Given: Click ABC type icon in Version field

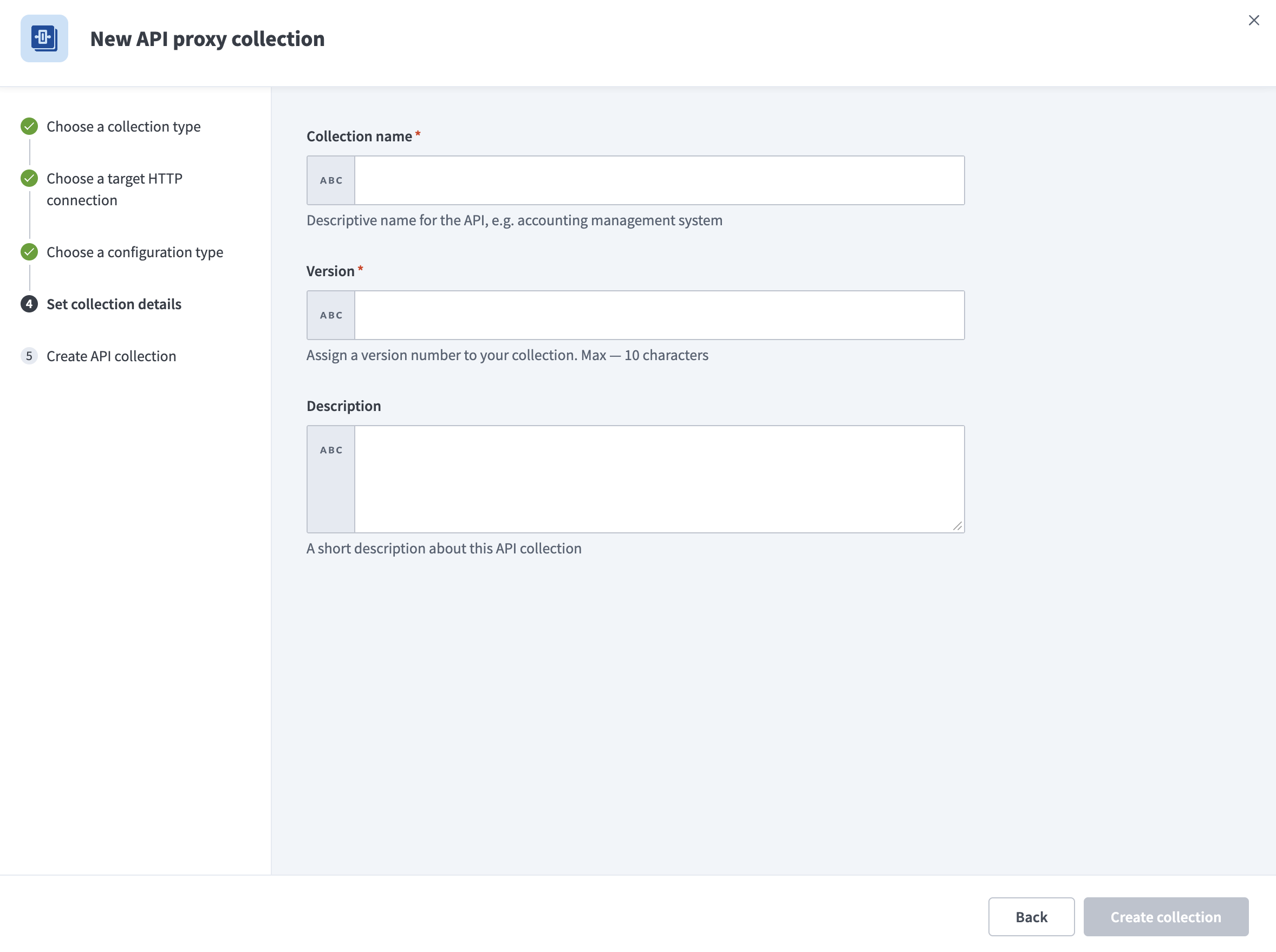Looking at the screenshot, I should (331, 315).
